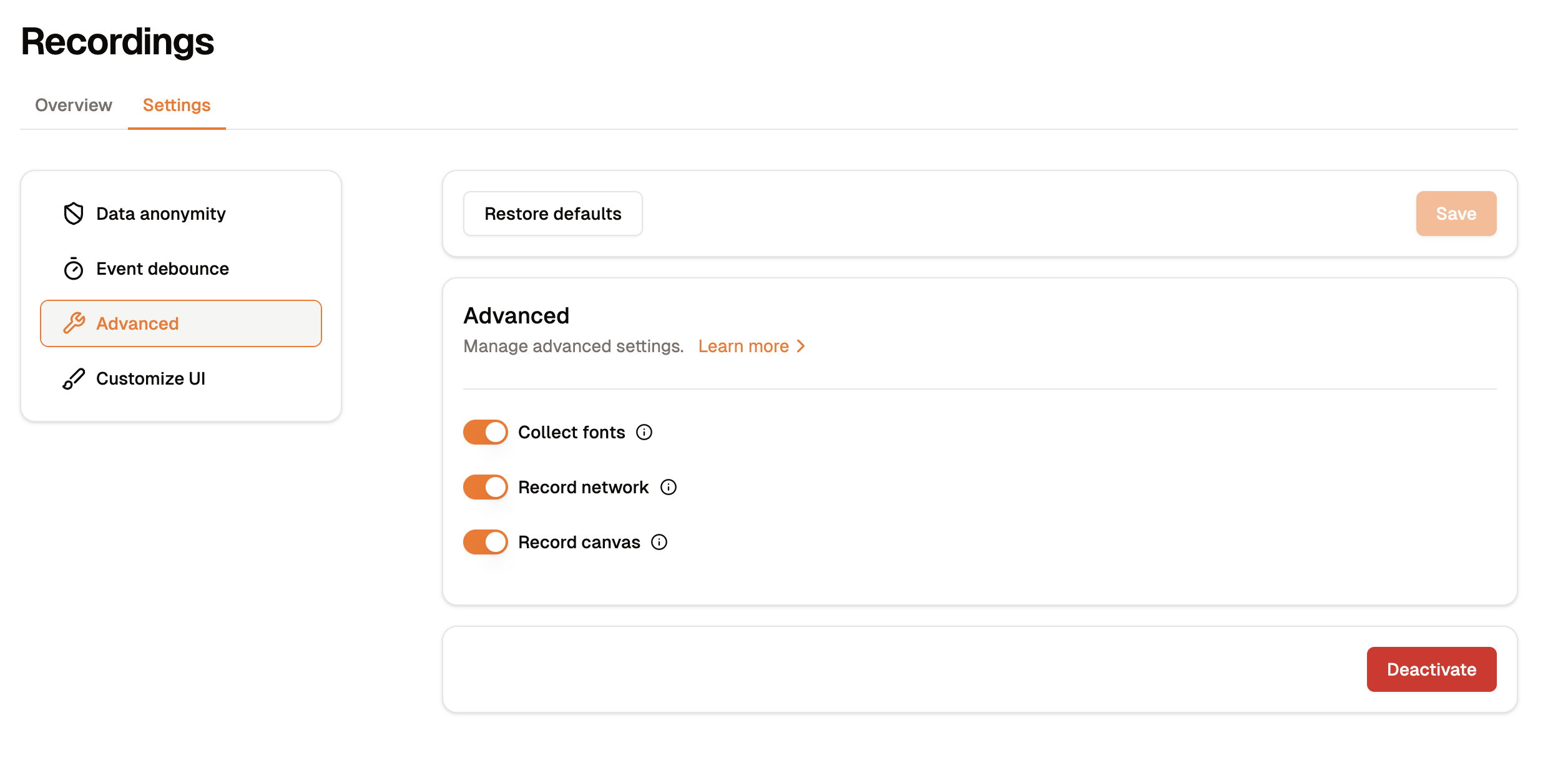Toggle the Collect fonts switch off

485,432
